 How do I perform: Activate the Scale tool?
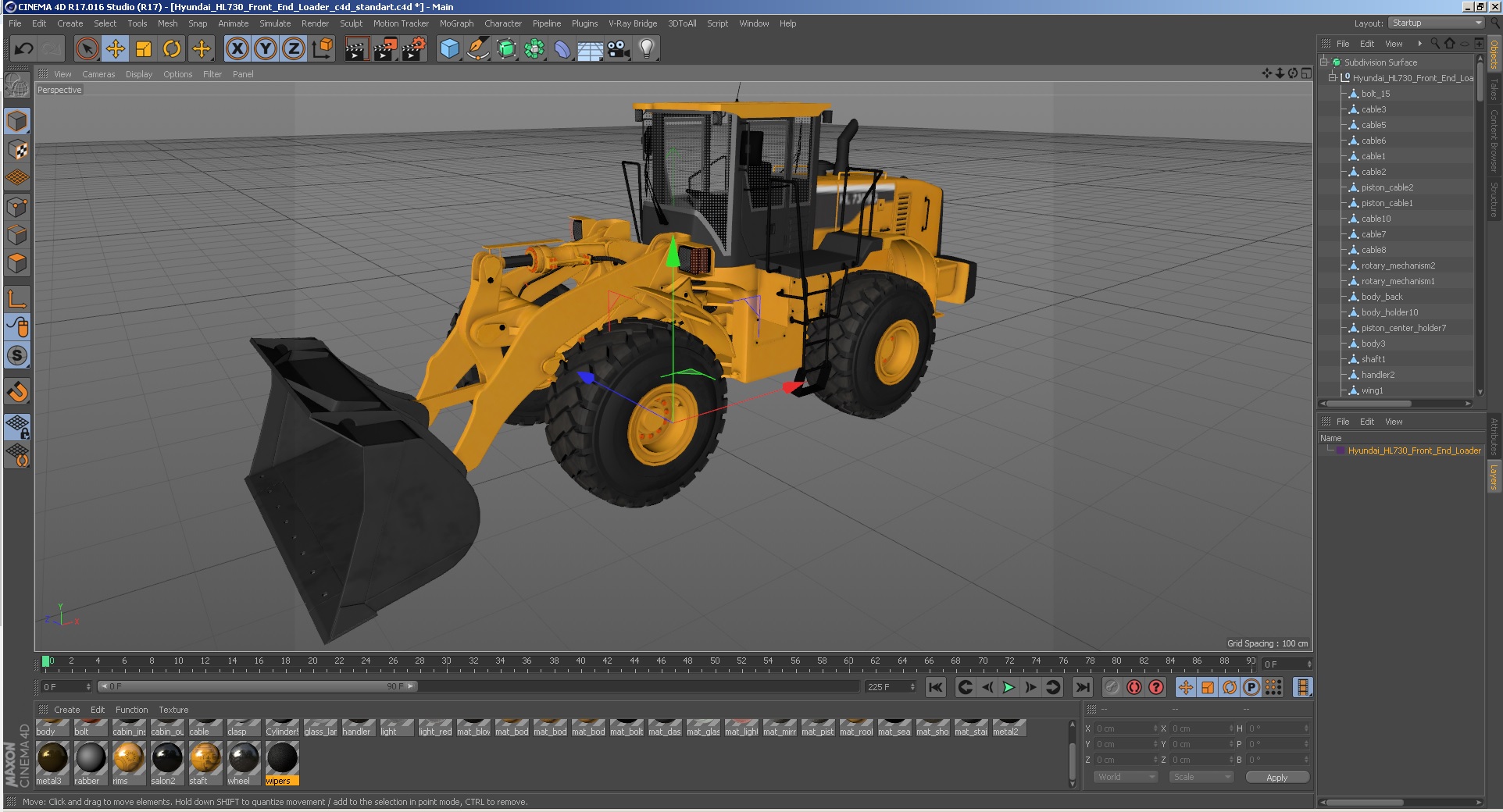pos(144,49)
